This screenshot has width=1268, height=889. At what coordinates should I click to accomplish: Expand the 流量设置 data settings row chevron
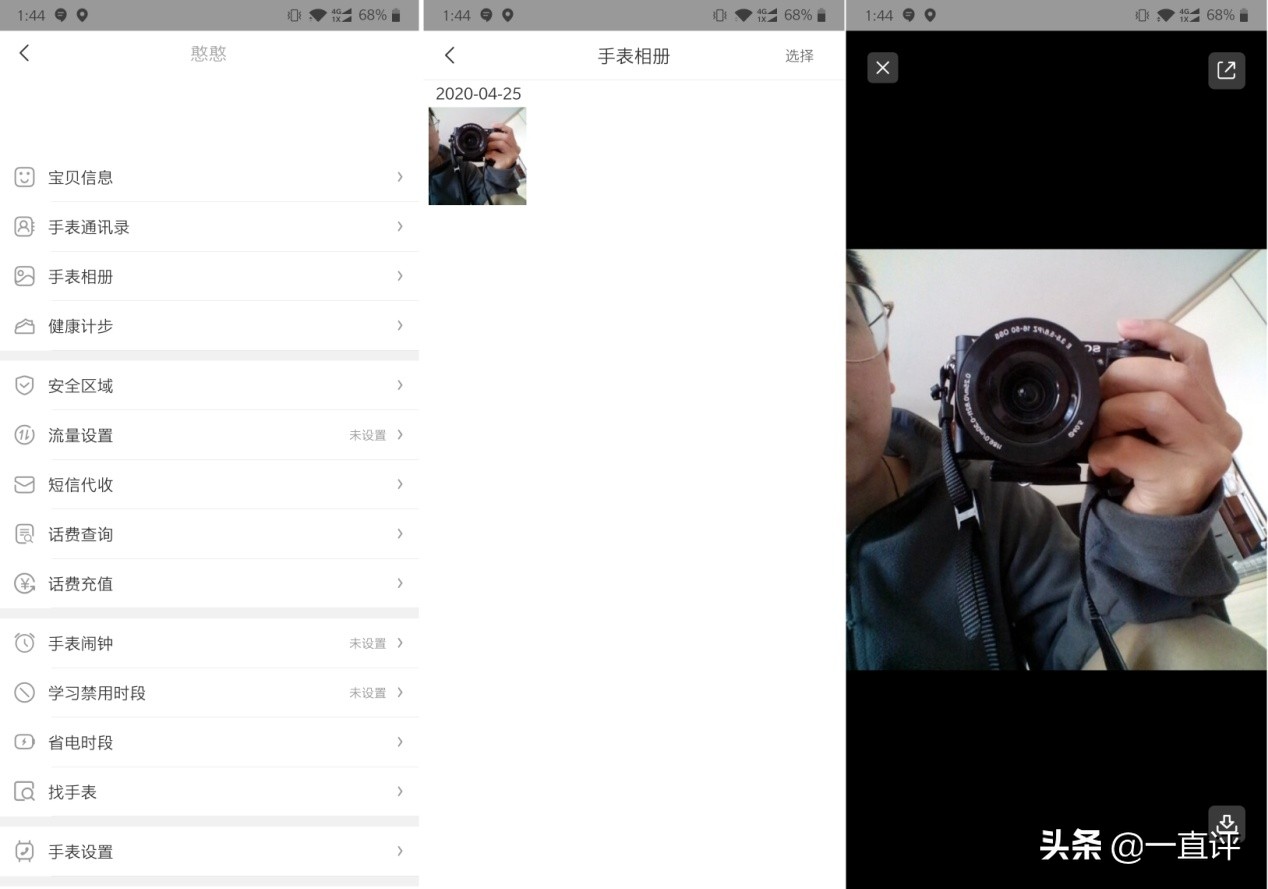400,435
